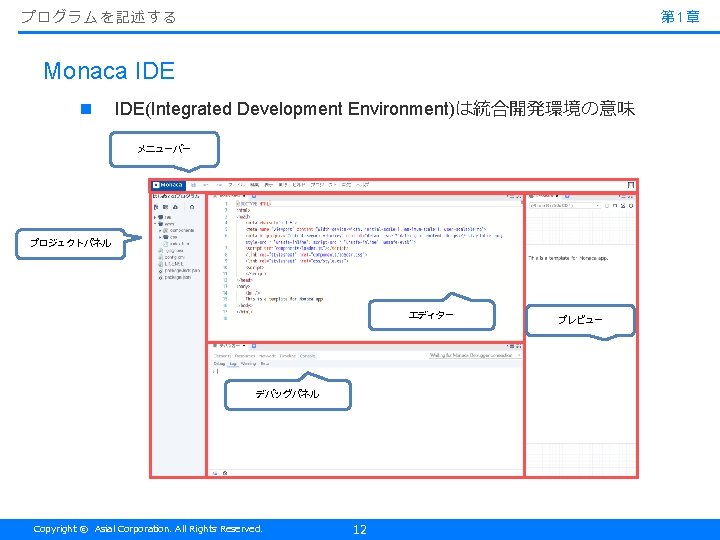Collapse the www folder arrow
Viewport: 720px width, 540px height.
(155, 224)
